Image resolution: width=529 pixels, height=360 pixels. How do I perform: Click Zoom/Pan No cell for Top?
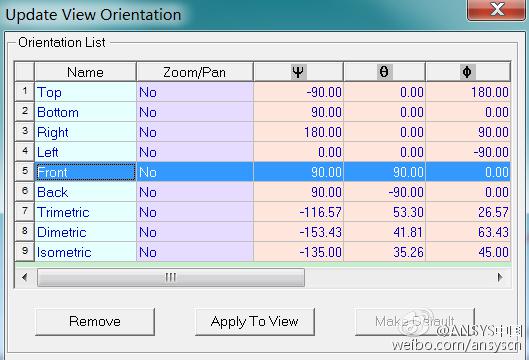point(195,92)
